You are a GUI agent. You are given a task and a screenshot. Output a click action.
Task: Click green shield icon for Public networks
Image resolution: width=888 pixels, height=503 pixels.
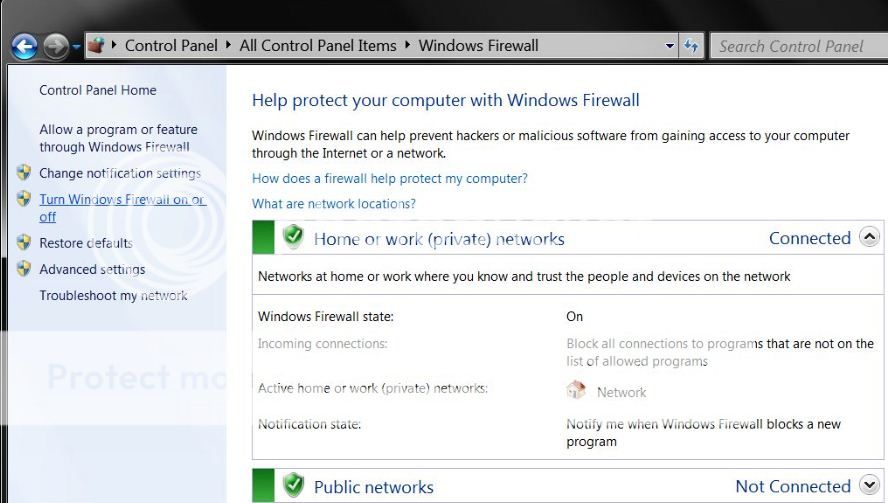pyautogui.click(x=293, y=485)
